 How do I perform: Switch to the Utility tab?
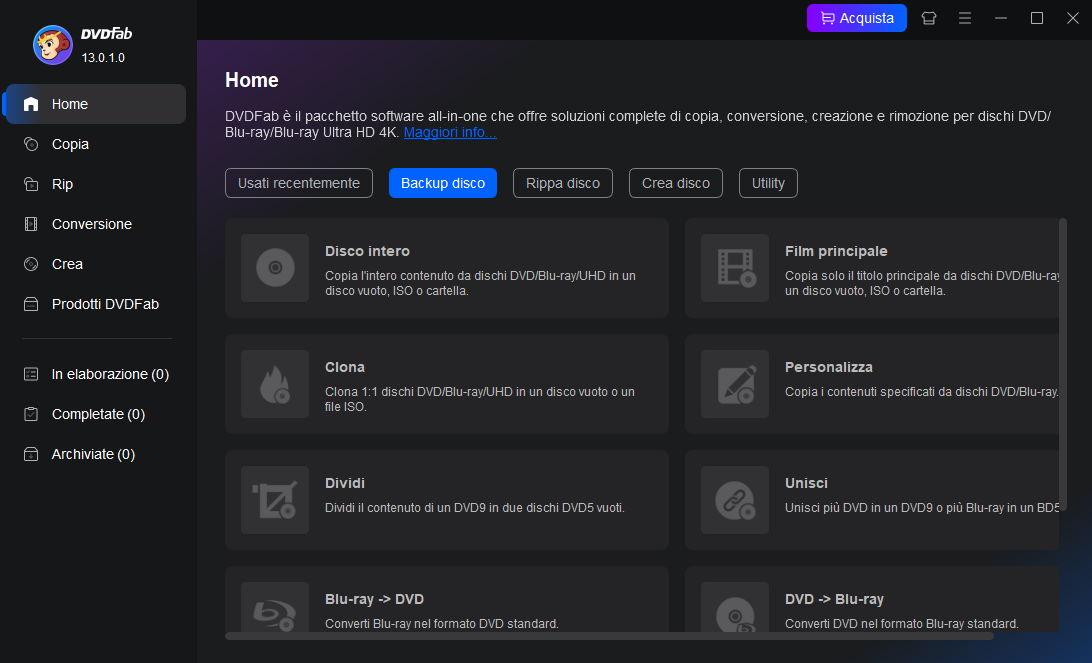(768, 183)
